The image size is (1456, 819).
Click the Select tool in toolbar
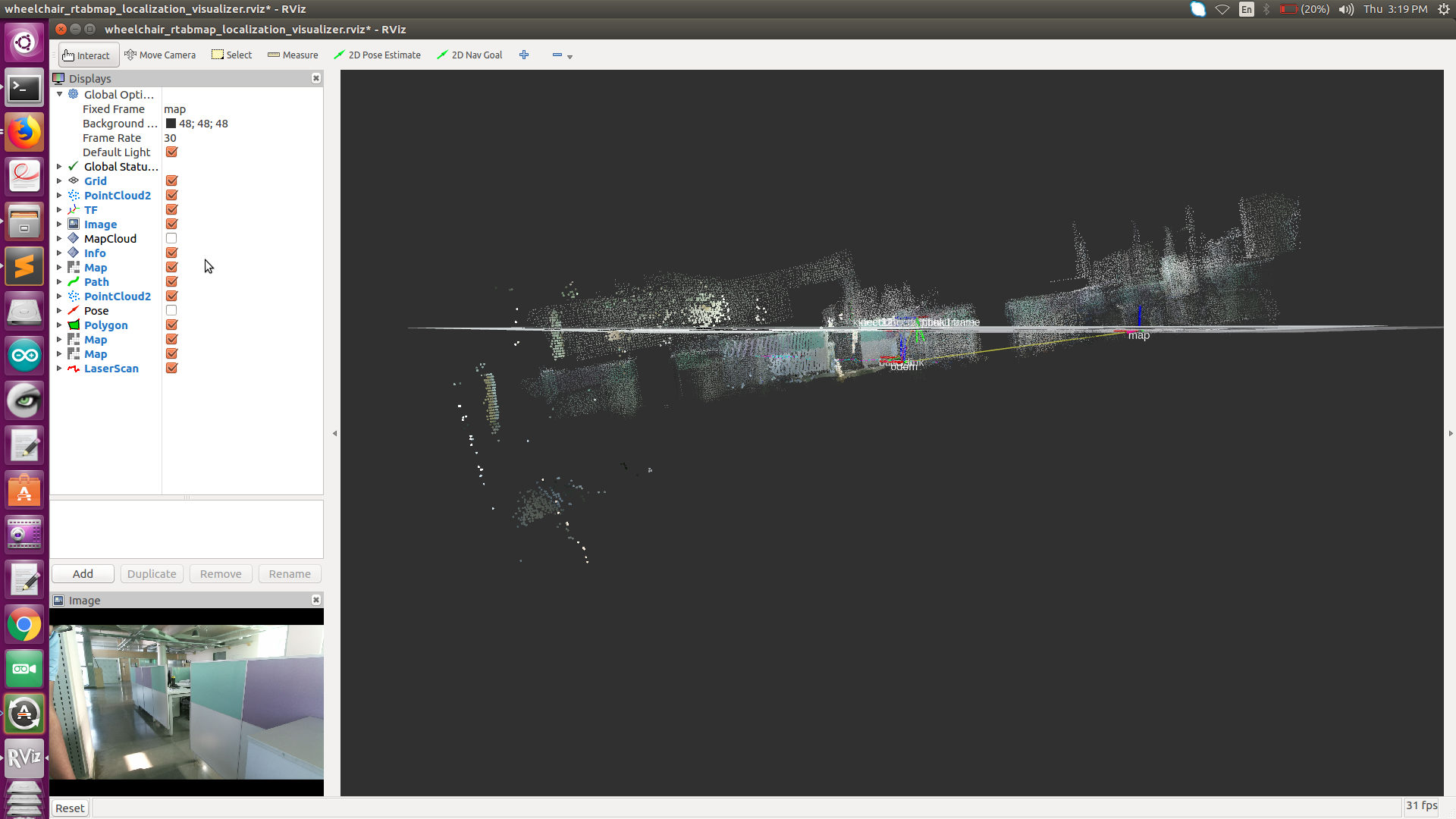pyautogui.click(x=231, y=55)
